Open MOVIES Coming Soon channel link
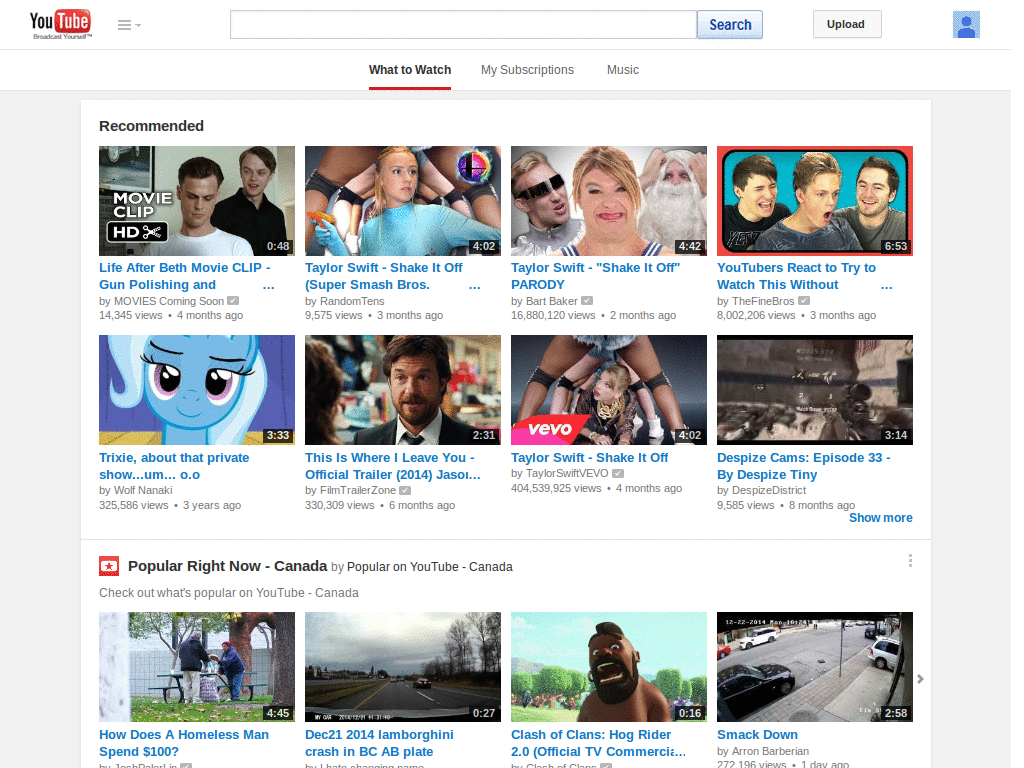The height and width of the screenshot is (768, 1024). 169,301
